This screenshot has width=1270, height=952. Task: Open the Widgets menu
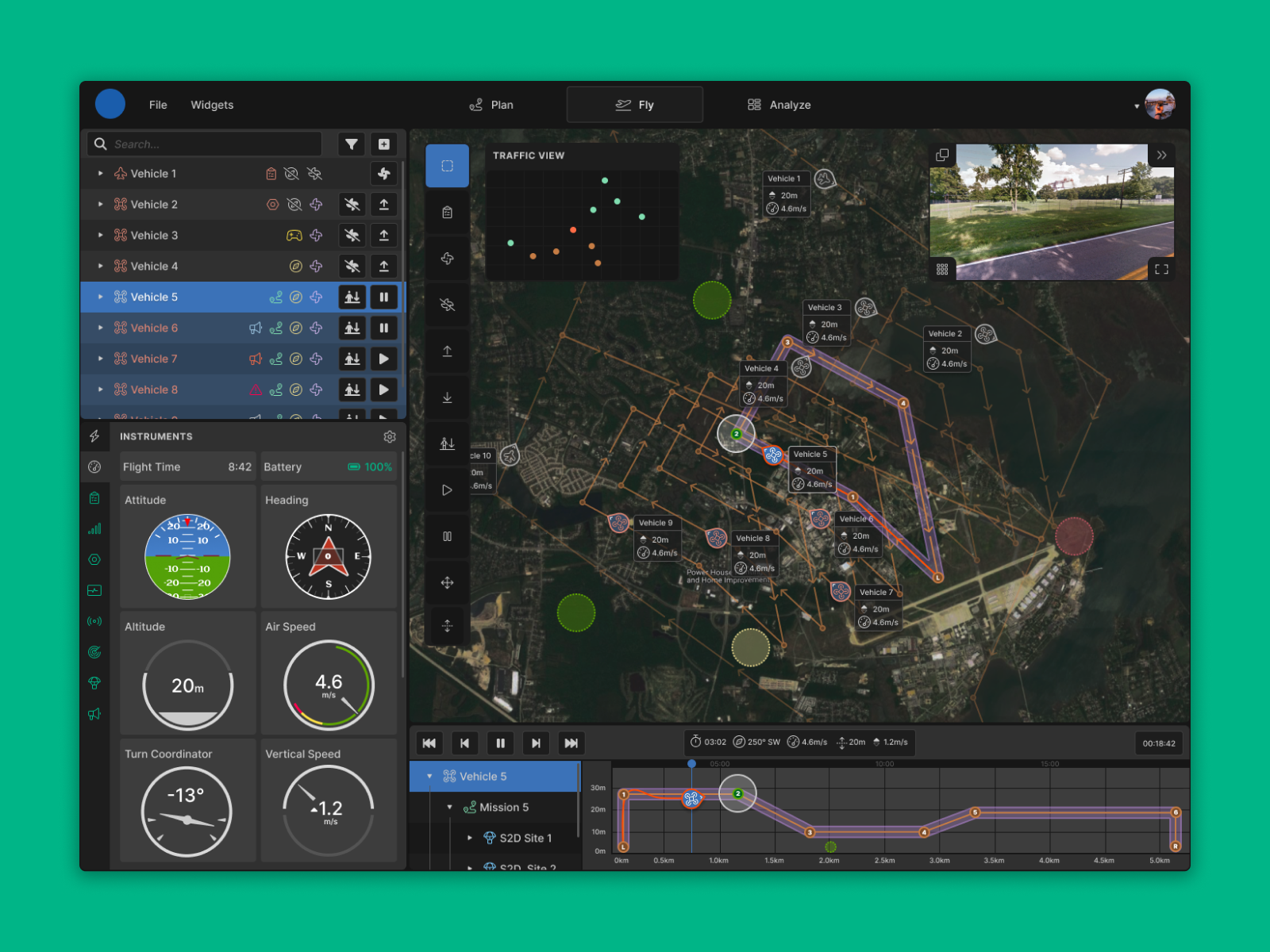point(212,105)
